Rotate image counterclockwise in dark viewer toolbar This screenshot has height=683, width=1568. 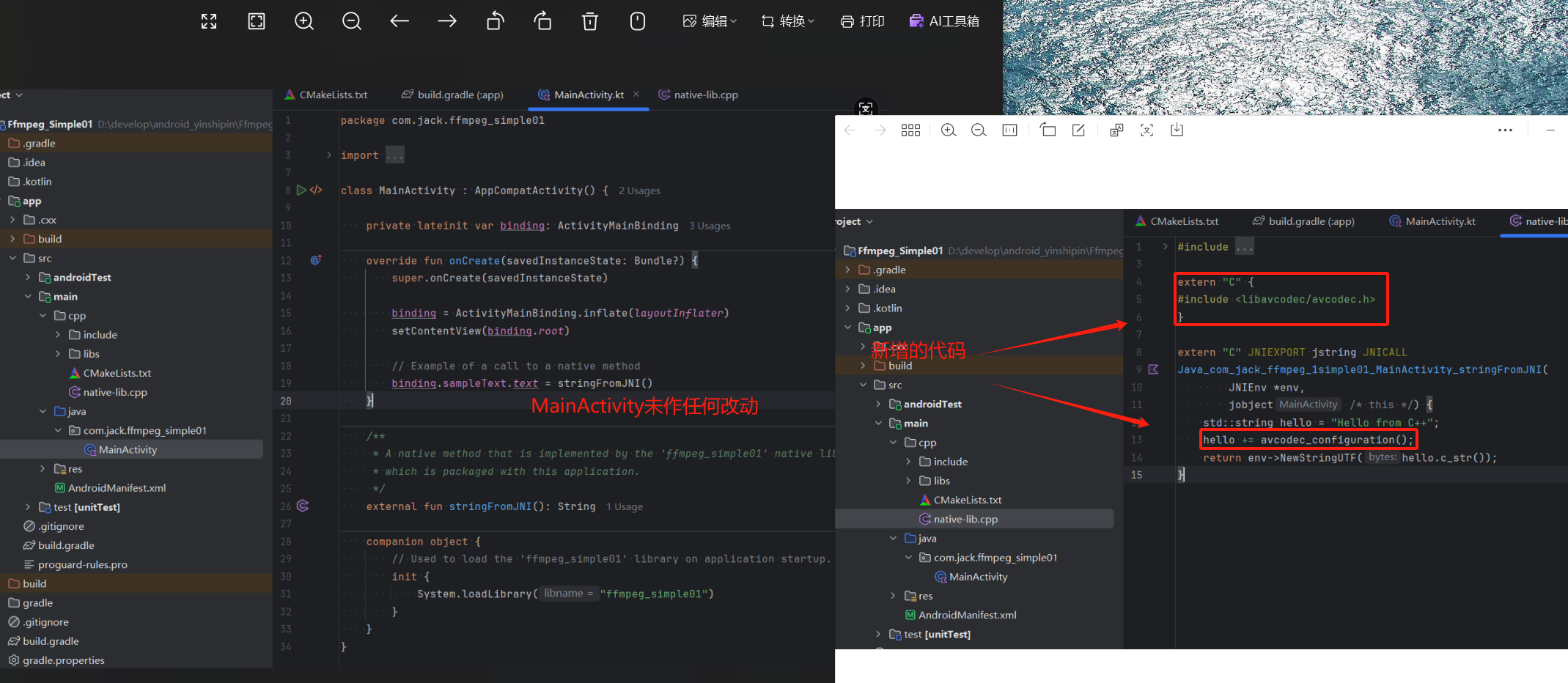click(x=495, y=21)
